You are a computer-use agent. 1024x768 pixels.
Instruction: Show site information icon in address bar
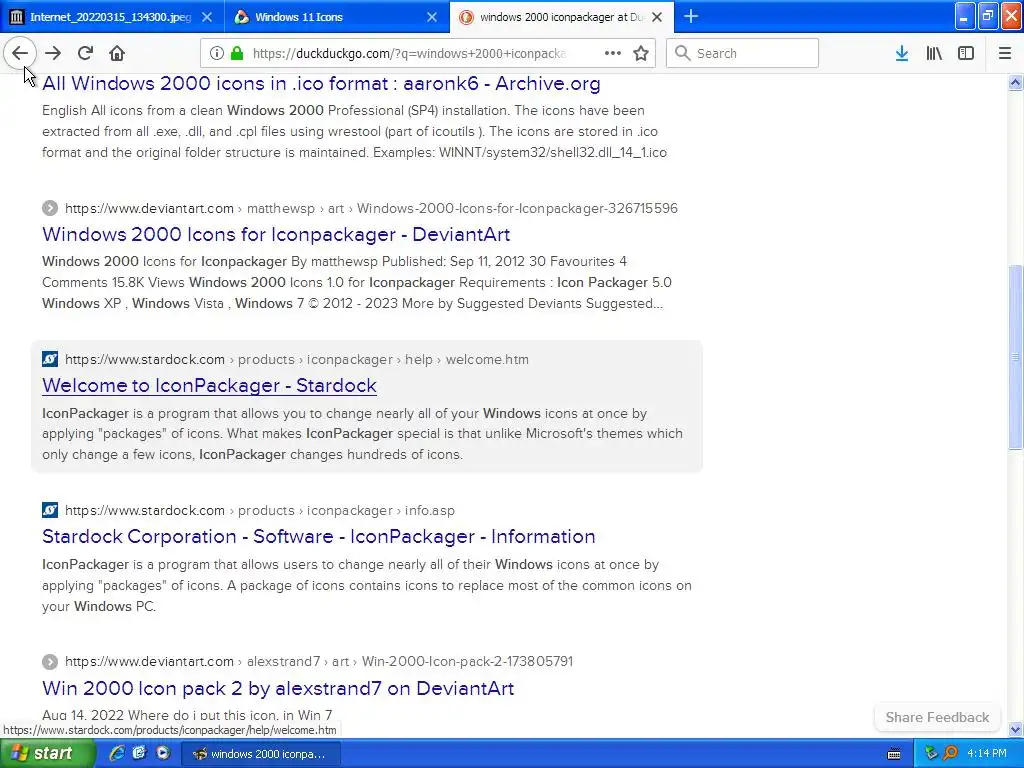click(217, 53)
